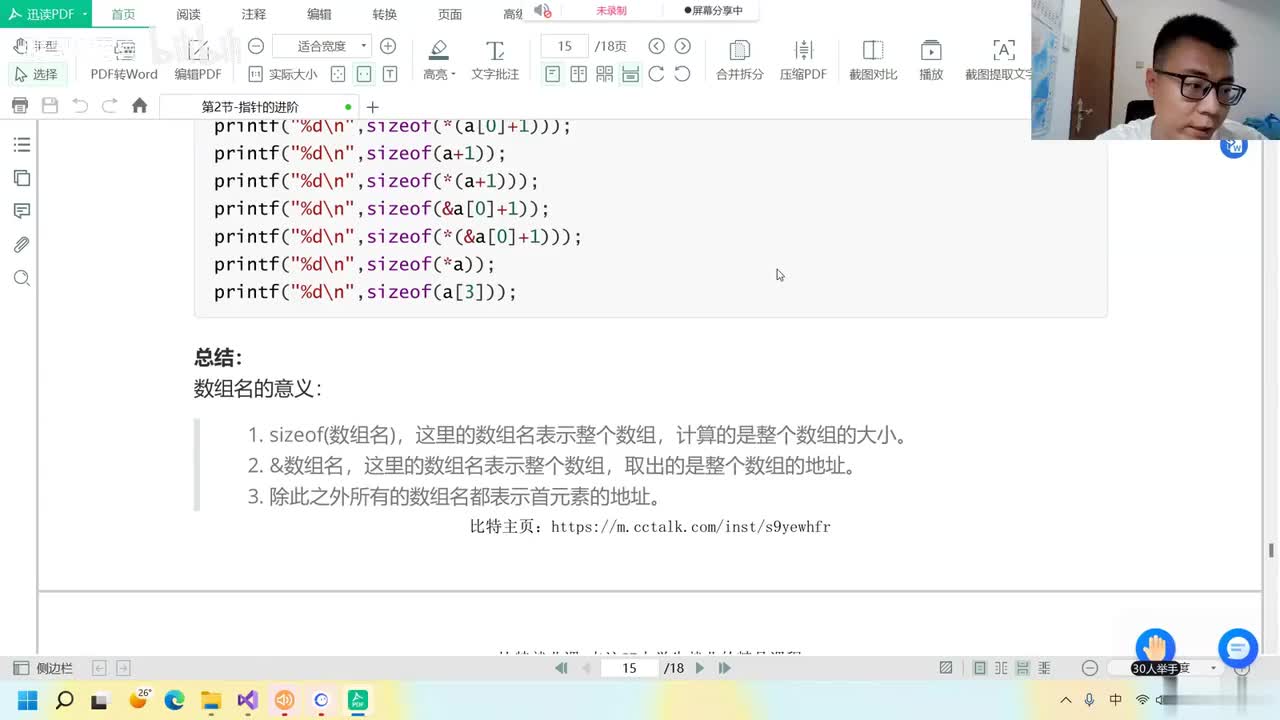Screen dimensions: 1280x720
Task: Open the attachments paperclip panel
Action: tap(22, 245)
